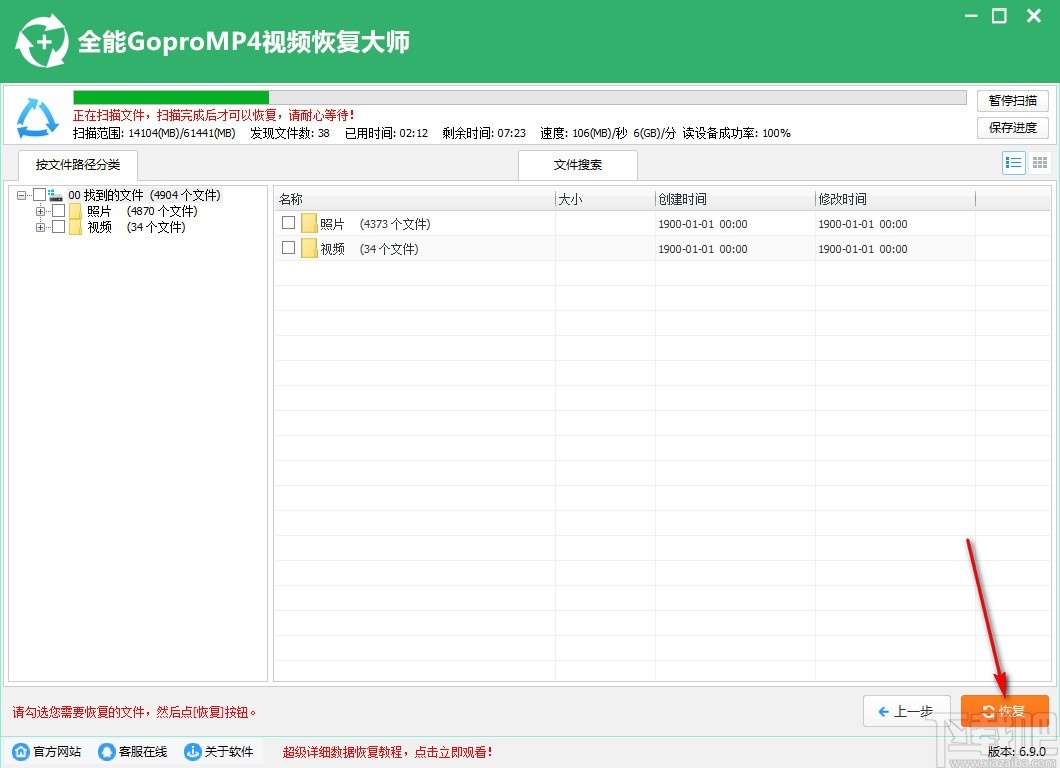This screenshot has height=768, width=1060.
Task: Click the 视频 folder icon in file list
Action: coord(309,248)
